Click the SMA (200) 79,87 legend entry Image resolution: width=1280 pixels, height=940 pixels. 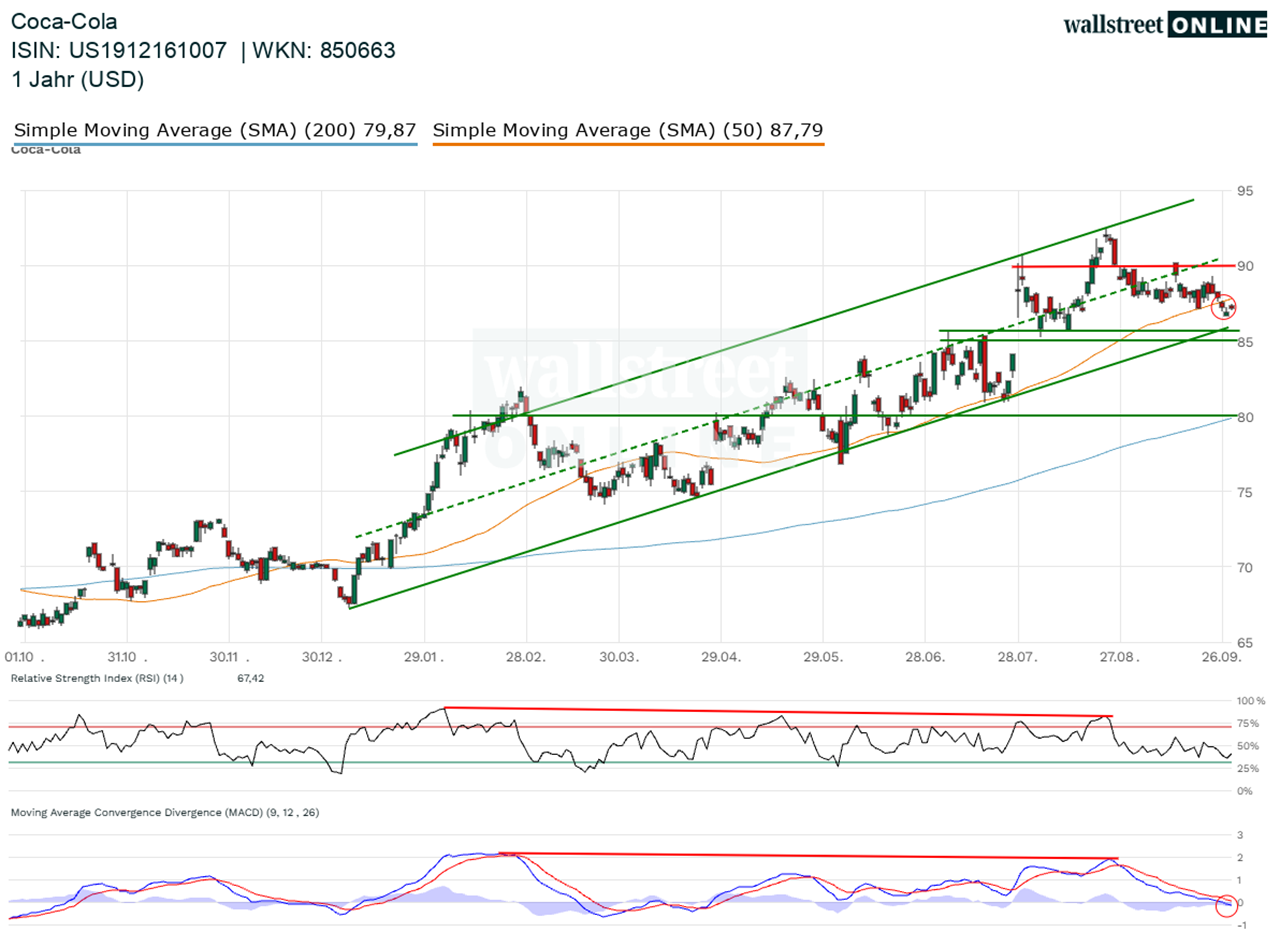[215, 130]
